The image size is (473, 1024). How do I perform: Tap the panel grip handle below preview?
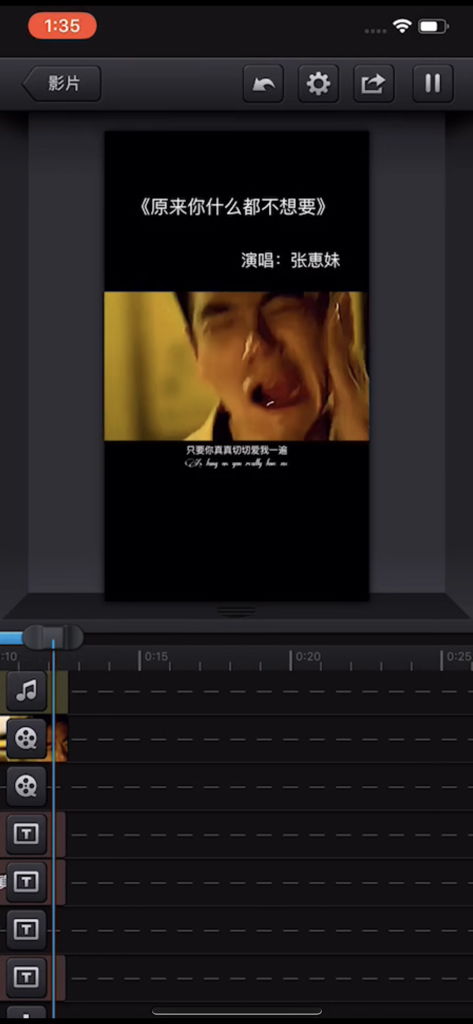coord(236,611)
